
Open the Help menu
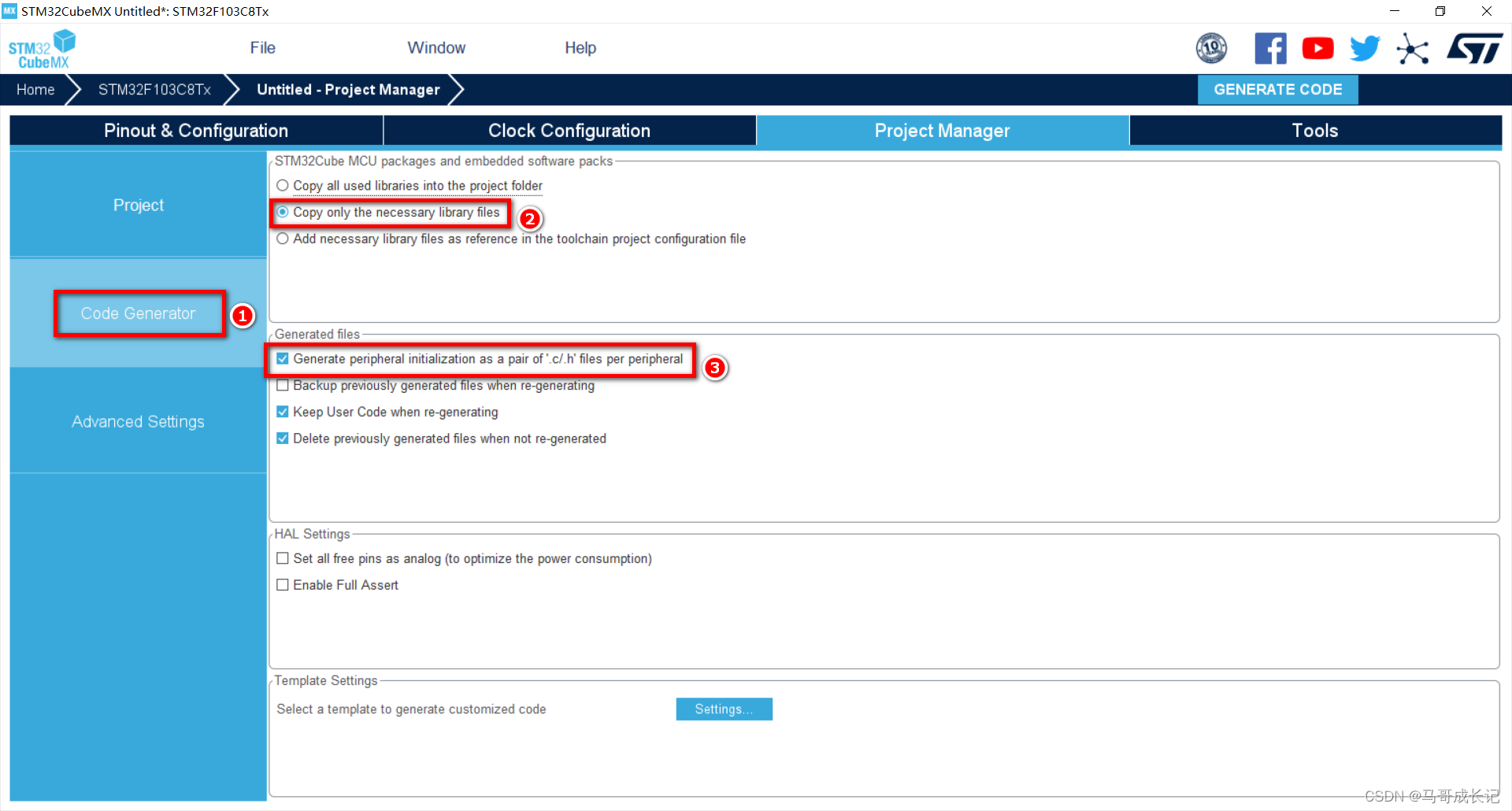tap(580, 48)
